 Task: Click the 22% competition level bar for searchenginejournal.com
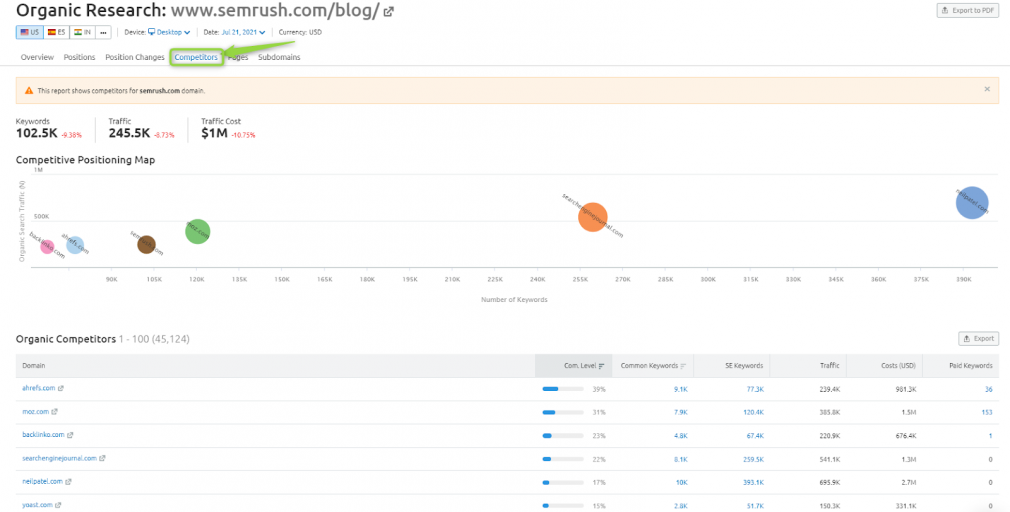point(563,459)
